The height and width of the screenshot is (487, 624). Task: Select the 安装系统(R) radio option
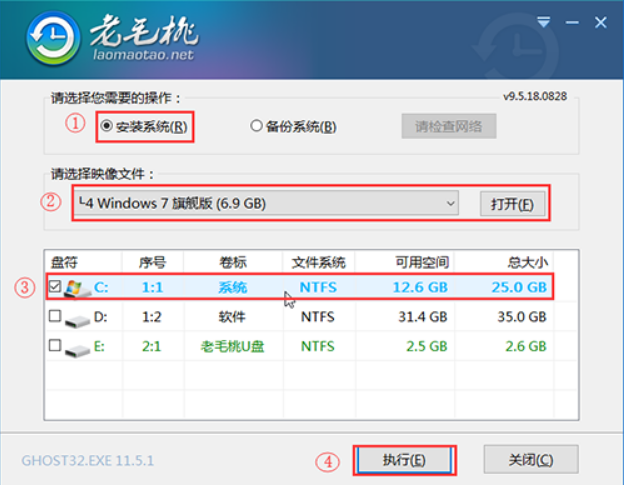click(x=105, y=127)
